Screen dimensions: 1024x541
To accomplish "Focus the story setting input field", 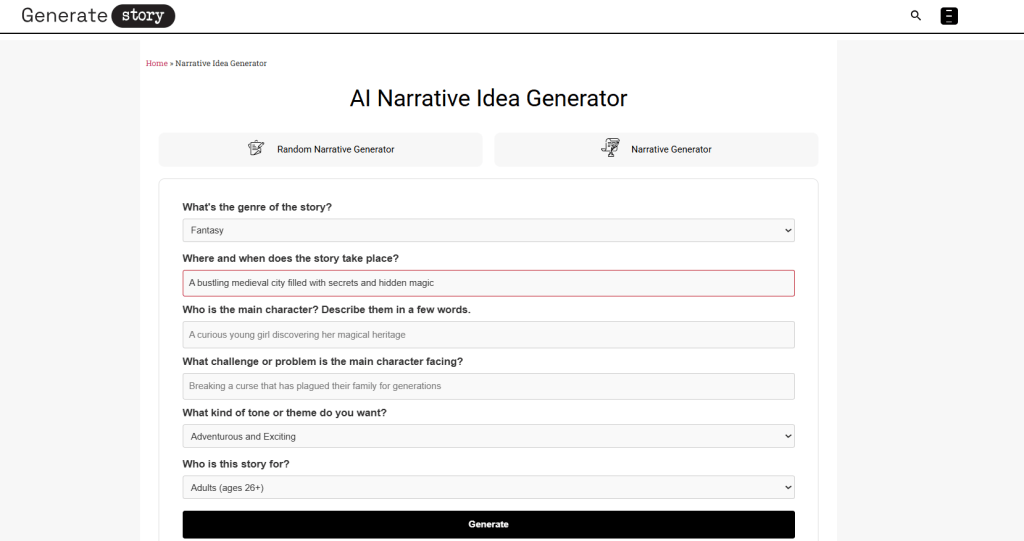I will [x=488, y=283].
